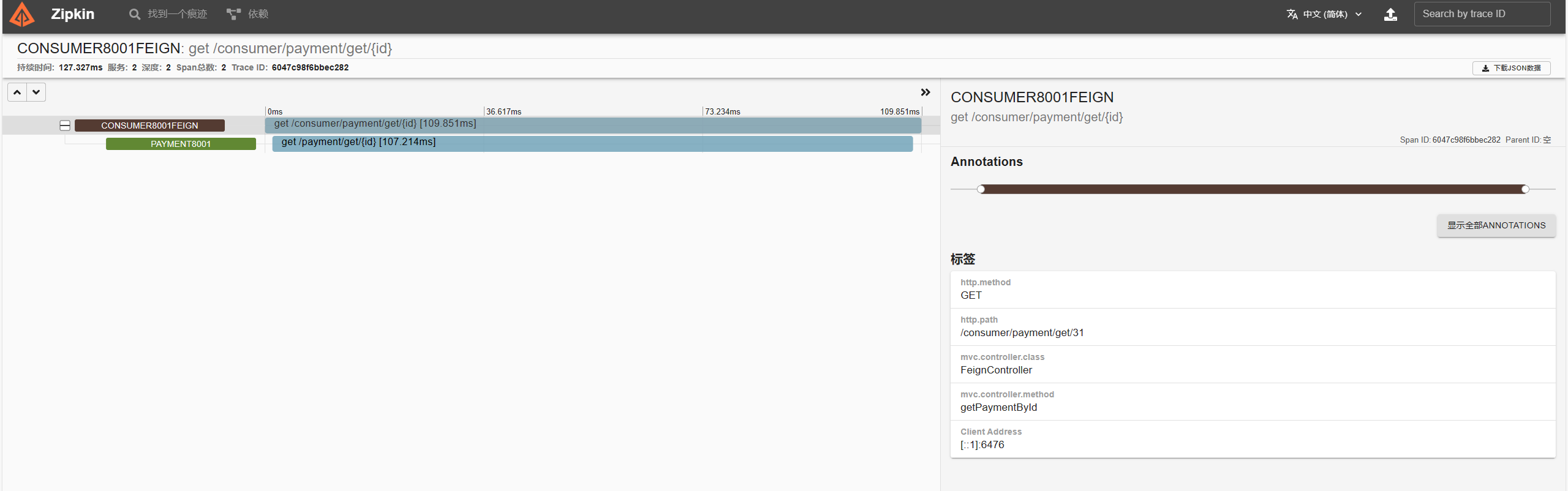Open the 找到一个痕迹 find trace page

176,14
